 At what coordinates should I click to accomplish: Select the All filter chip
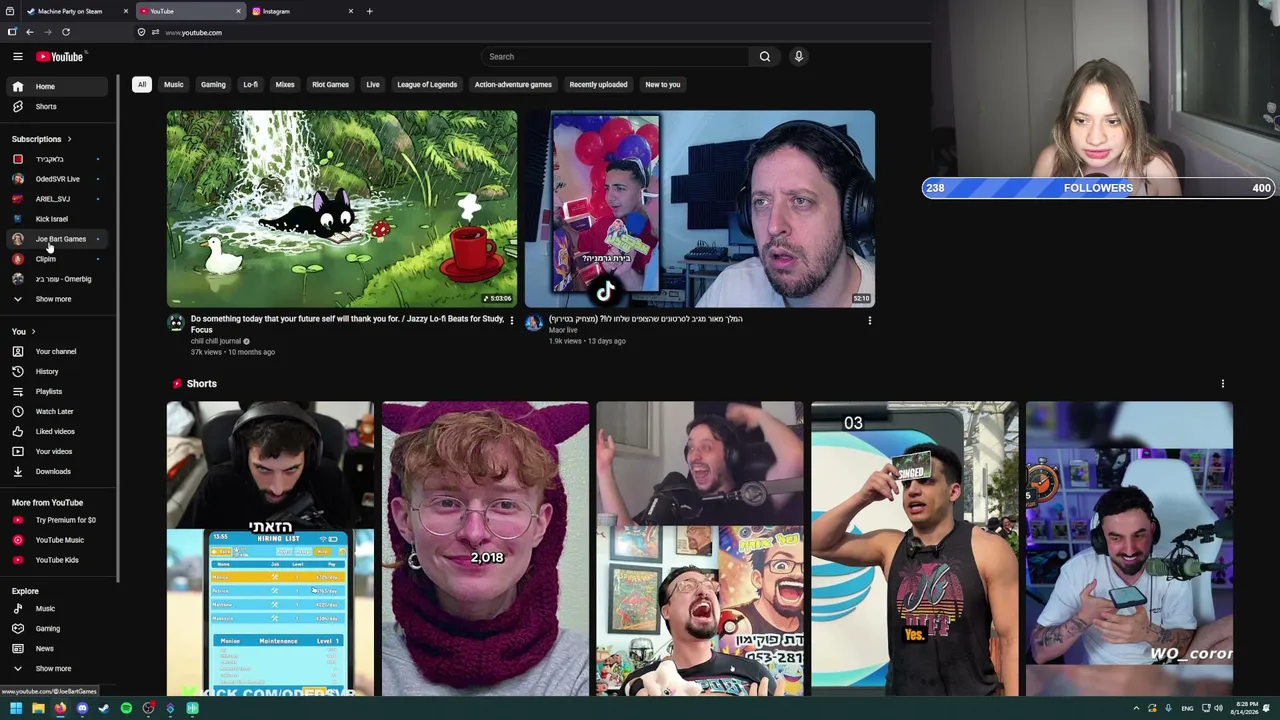tap(142, 84)
